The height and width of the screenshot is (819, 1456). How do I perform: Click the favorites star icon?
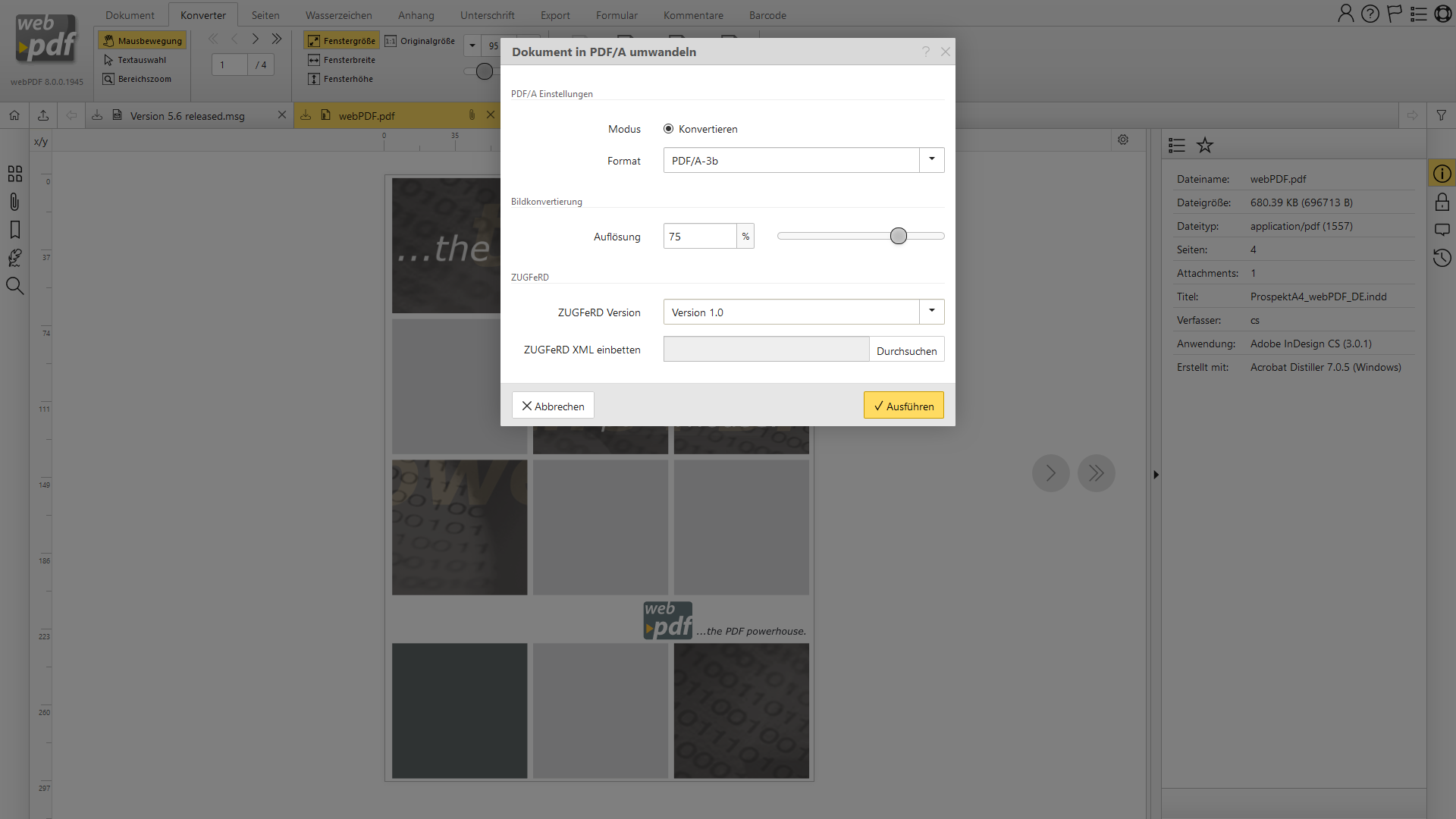point(1204,145)
